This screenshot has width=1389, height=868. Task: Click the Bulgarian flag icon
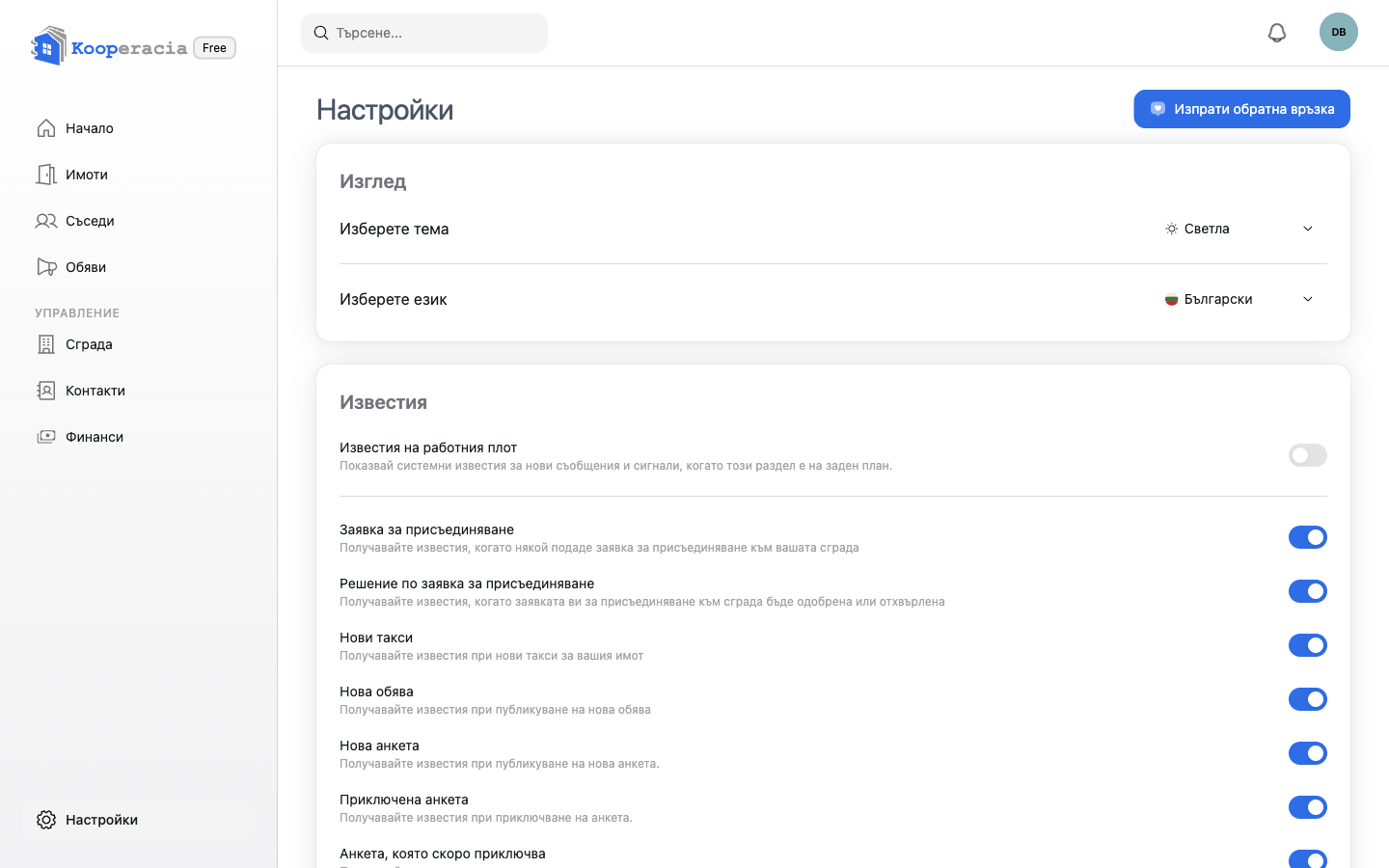1171,299
